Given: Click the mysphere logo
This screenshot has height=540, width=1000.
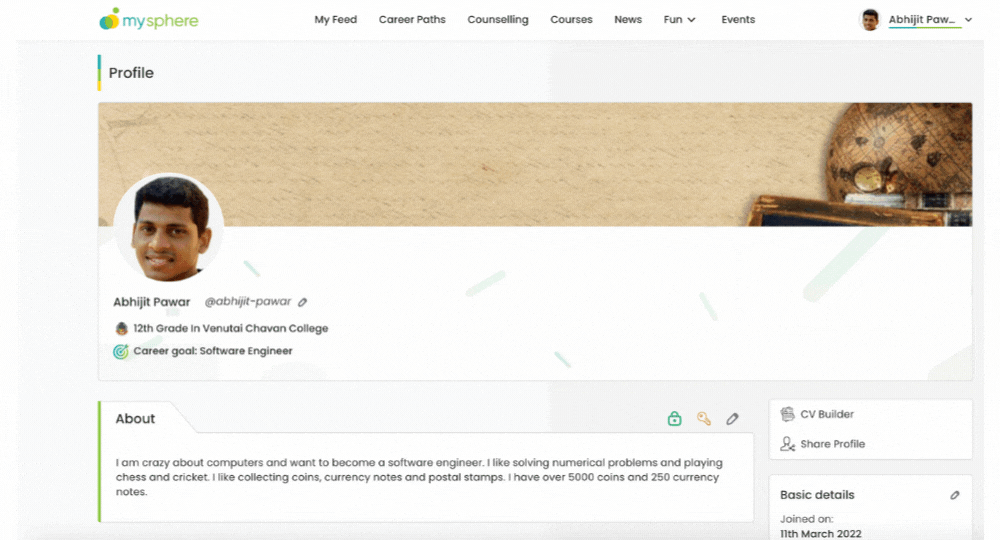Looking at the screenshot, I should coord(149,20).
